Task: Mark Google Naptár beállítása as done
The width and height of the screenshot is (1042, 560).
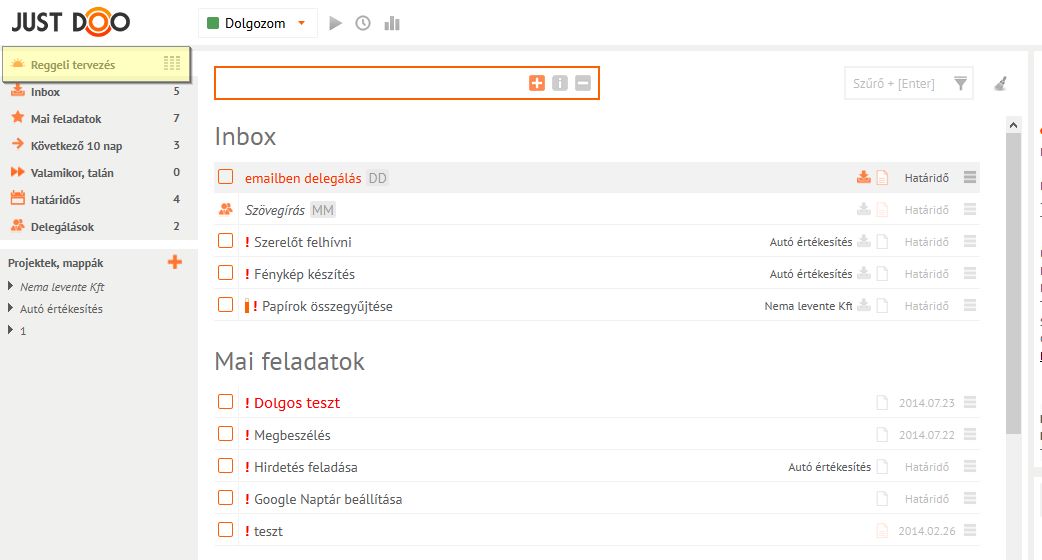Action: (226, 498)
